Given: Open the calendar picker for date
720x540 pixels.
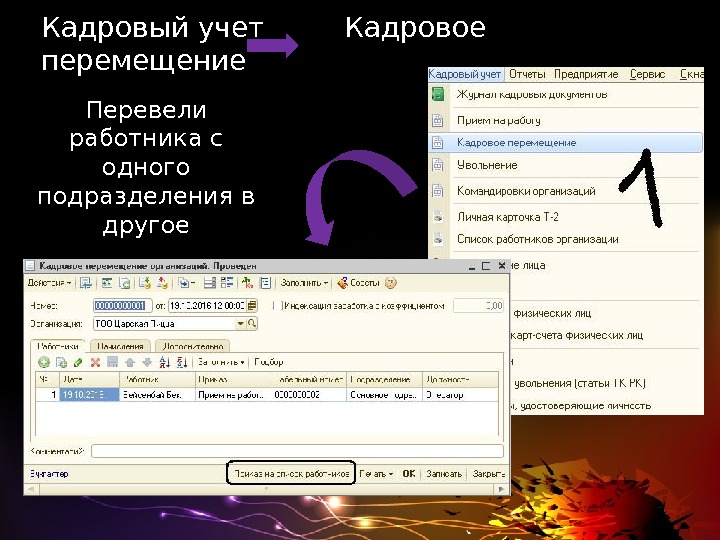Looking at the screenshot, I should pos(252,305).
